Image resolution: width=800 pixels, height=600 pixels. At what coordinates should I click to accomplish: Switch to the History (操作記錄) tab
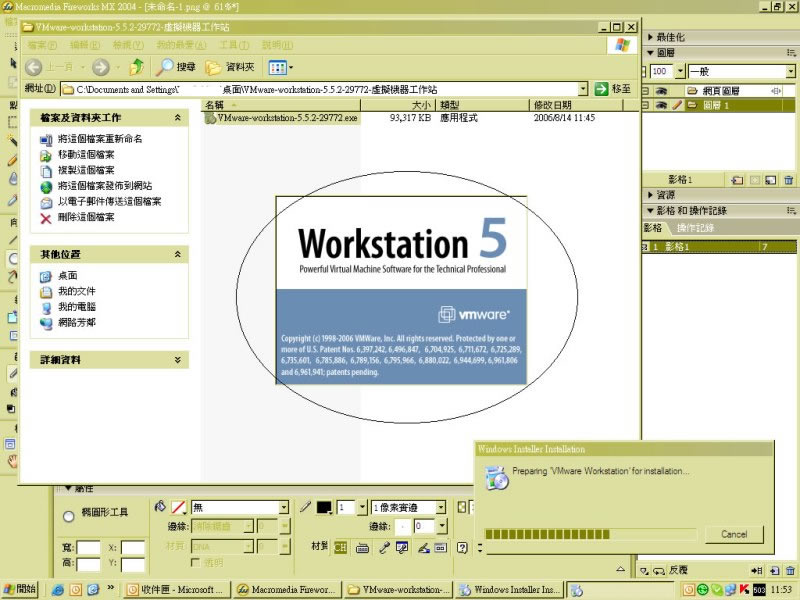[695, 228]
